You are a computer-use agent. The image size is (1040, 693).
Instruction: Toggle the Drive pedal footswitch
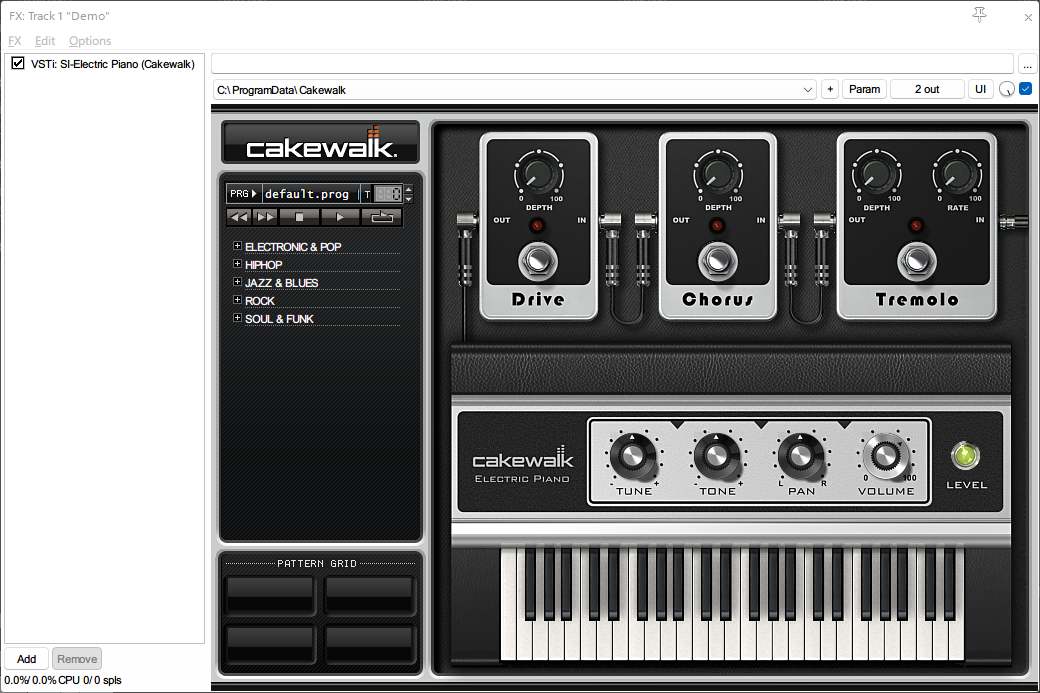tap(538, 261)
